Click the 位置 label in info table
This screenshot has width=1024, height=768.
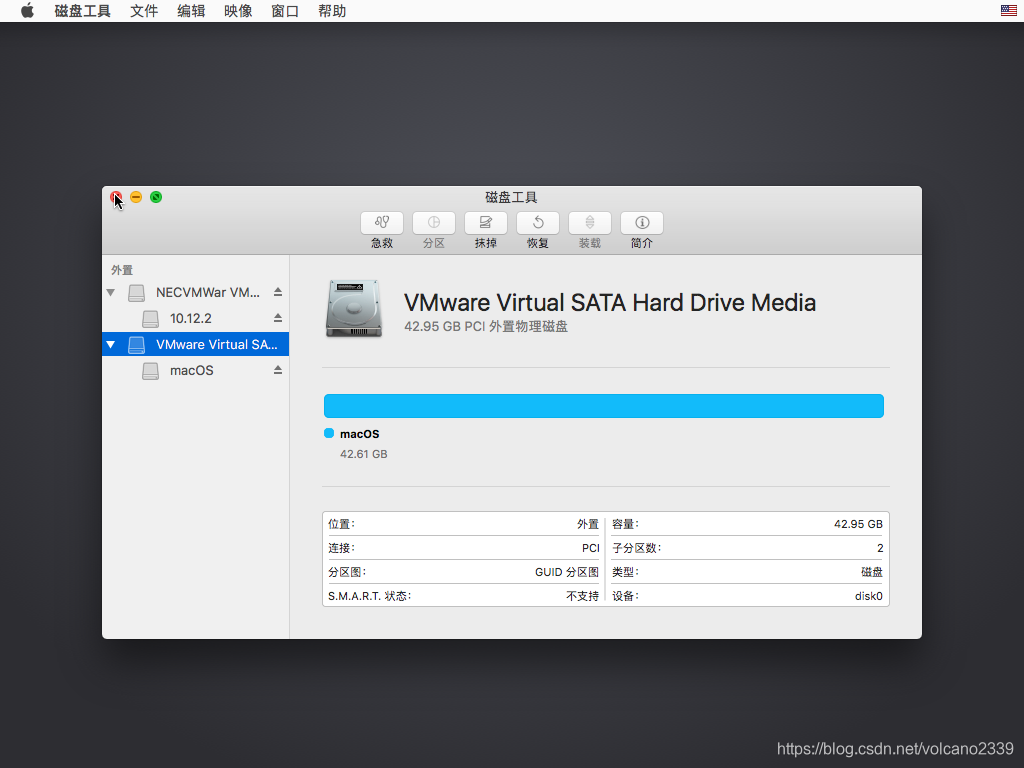(342, 524)
